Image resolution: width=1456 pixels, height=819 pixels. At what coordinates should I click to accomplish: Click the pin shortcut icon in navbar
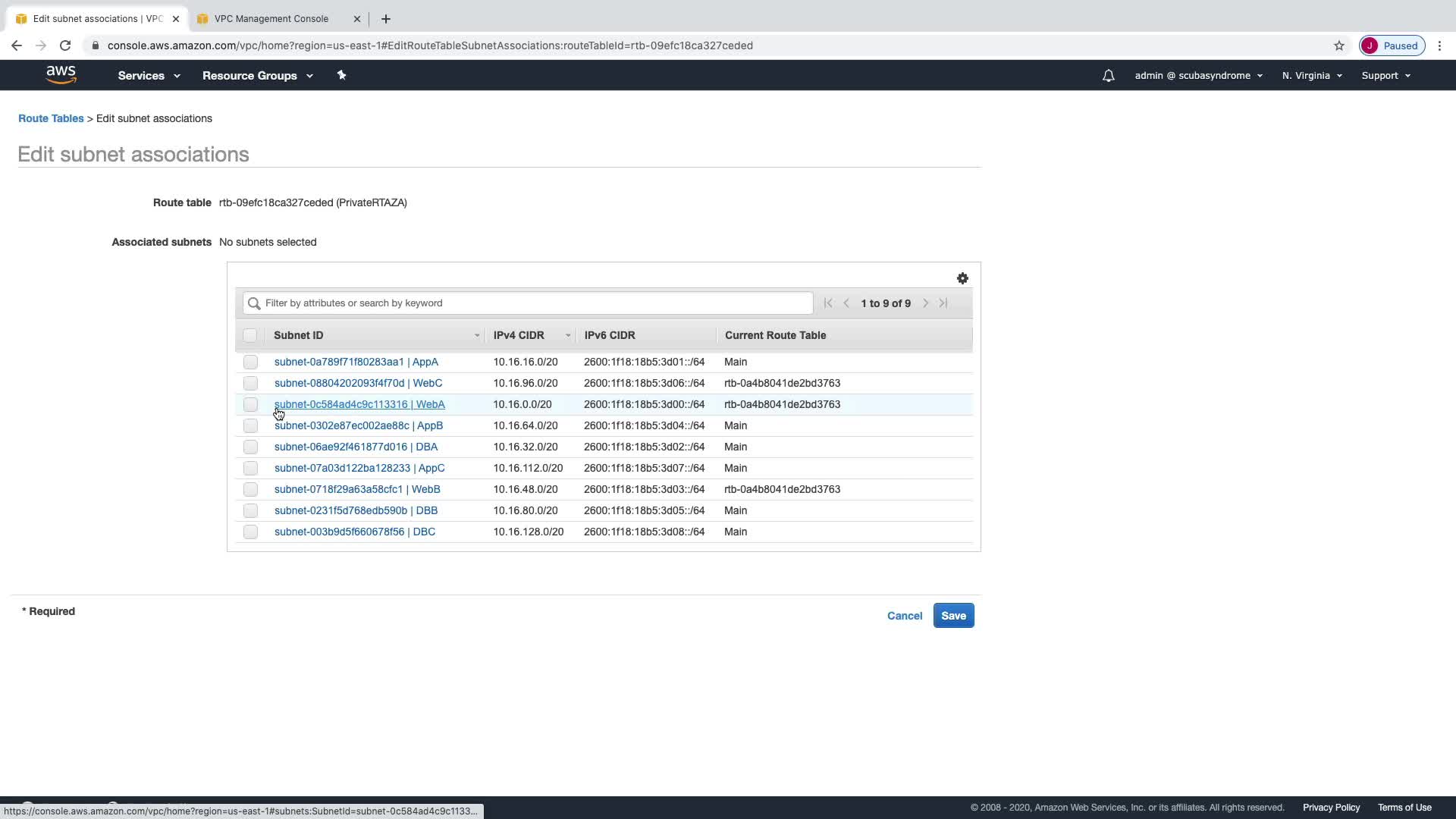click(x=341, y=75)
